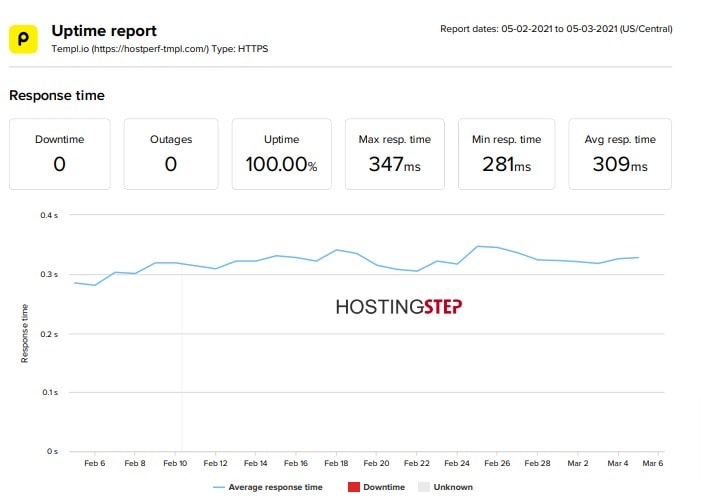Click the 0.1 s y-axis label
Viewport: 701px width, 502px height.
(x=50, y=392)
